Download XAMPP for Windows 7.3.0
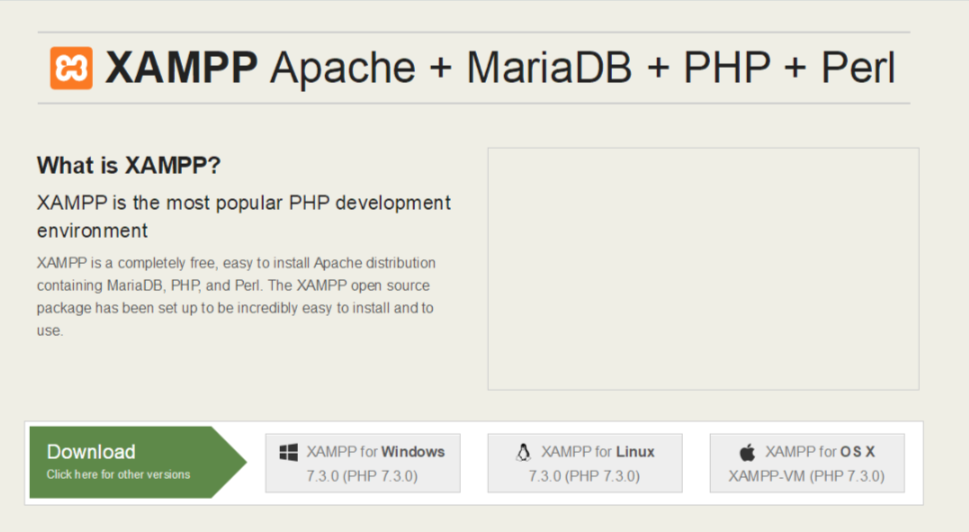Screen dimensions: 969x532 pos(363,463)
